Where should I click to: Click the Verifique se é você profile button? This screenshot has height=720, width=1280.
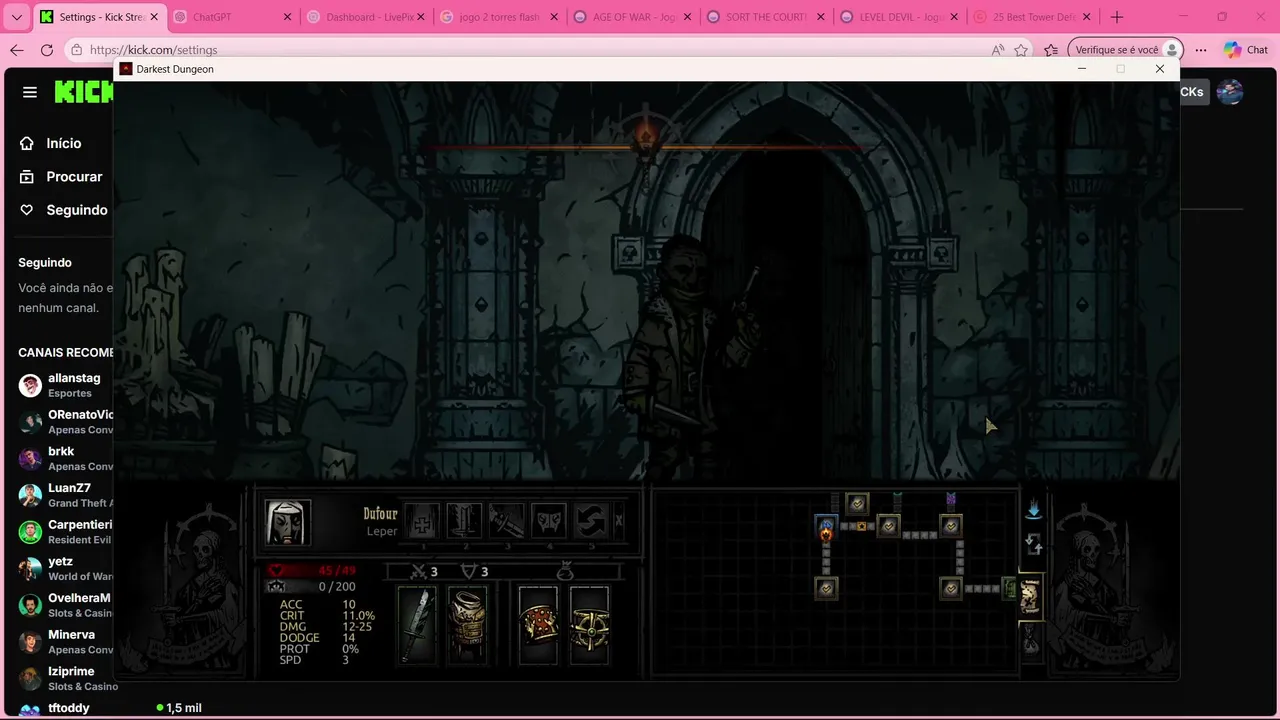tap(1126, 50)
